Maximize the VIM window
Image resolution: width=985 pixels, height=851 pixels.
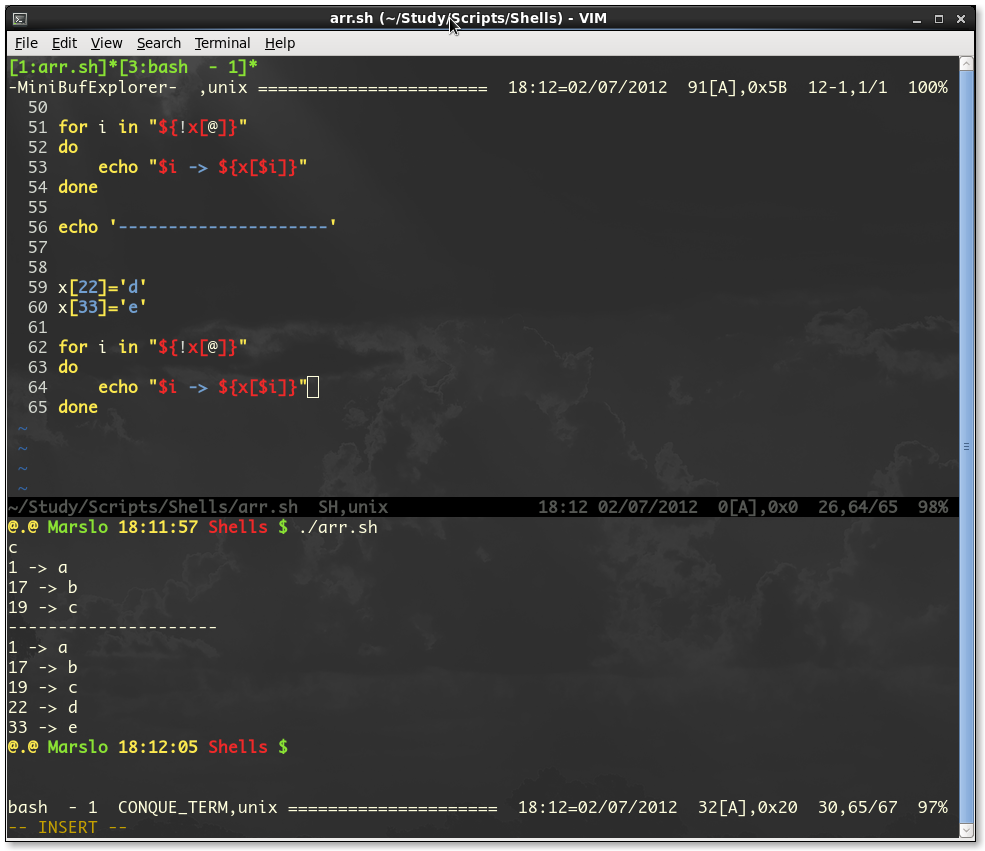point(939,19)
